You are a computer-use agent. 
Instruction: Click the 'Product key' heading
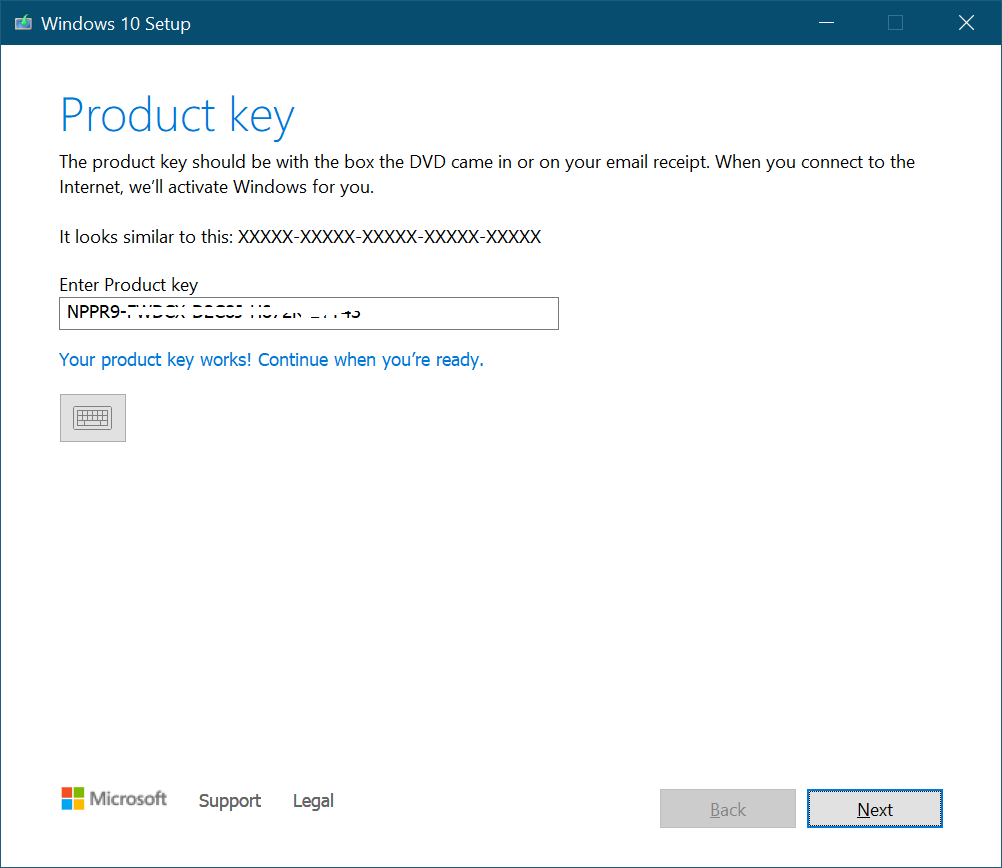pyautogui.click(x=177, y=116)
